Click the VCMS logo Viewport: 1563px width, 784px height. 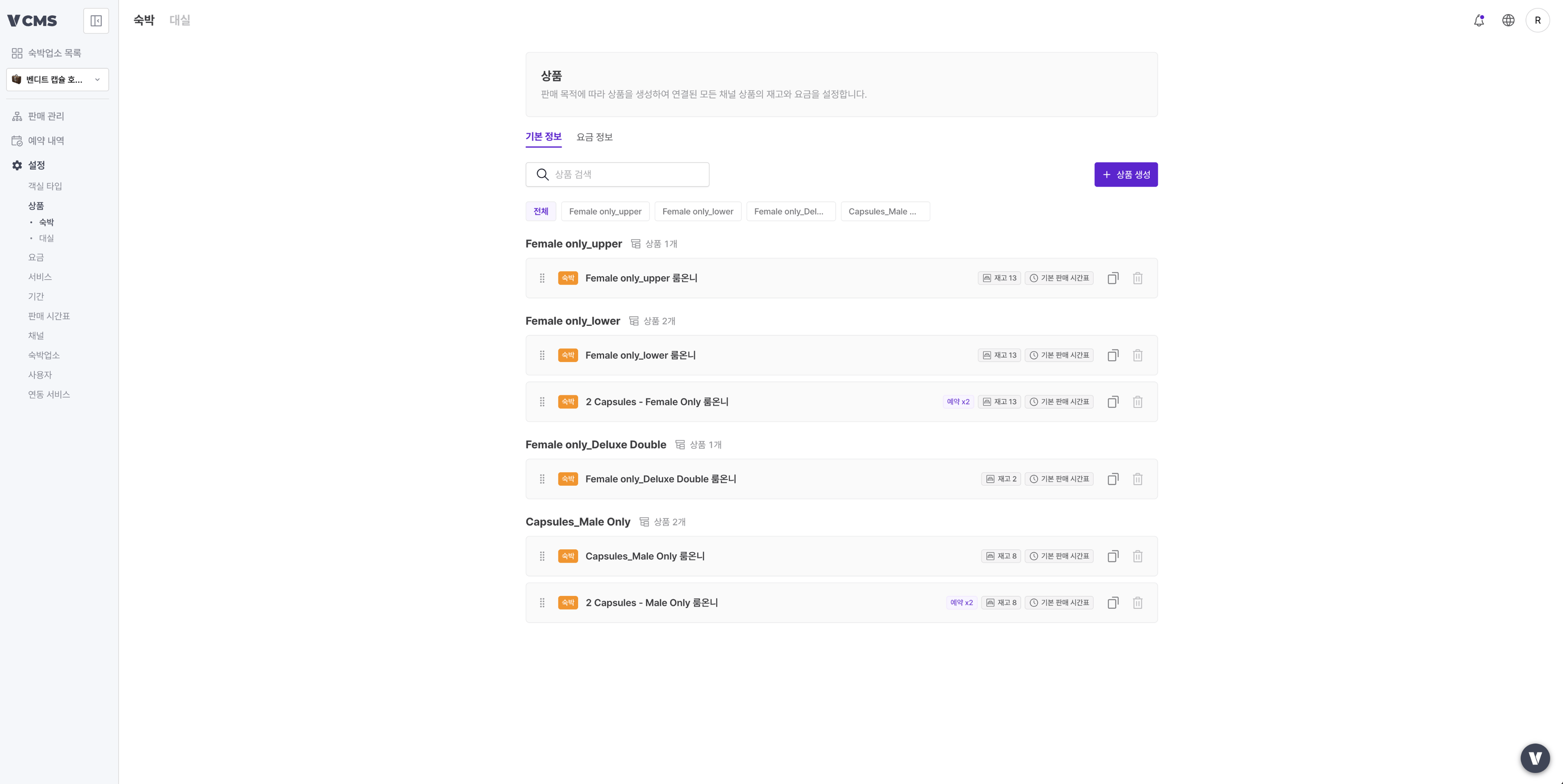(32, 21)
